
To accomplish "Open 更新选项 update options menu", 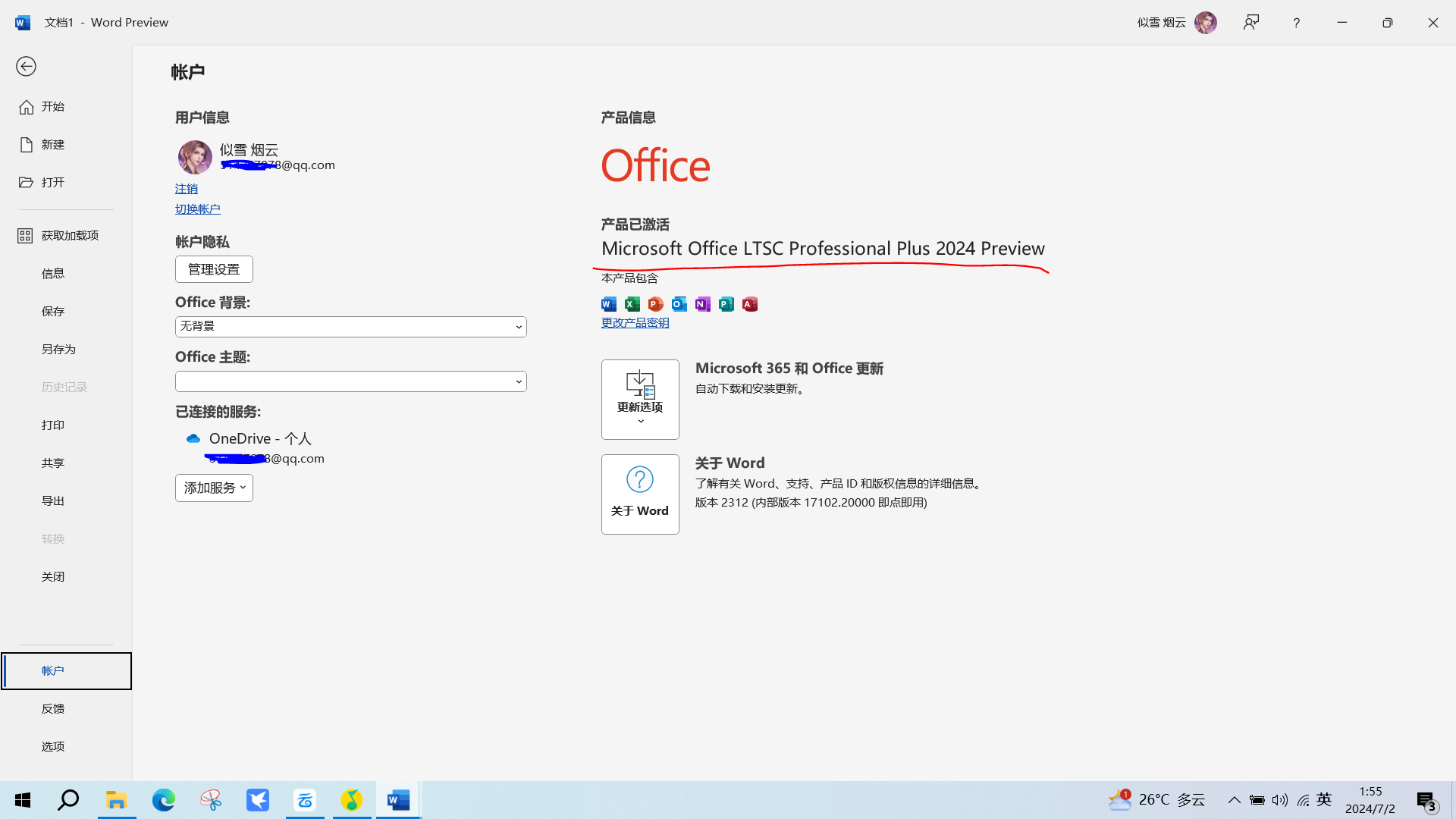I will [x=640, y=400].
